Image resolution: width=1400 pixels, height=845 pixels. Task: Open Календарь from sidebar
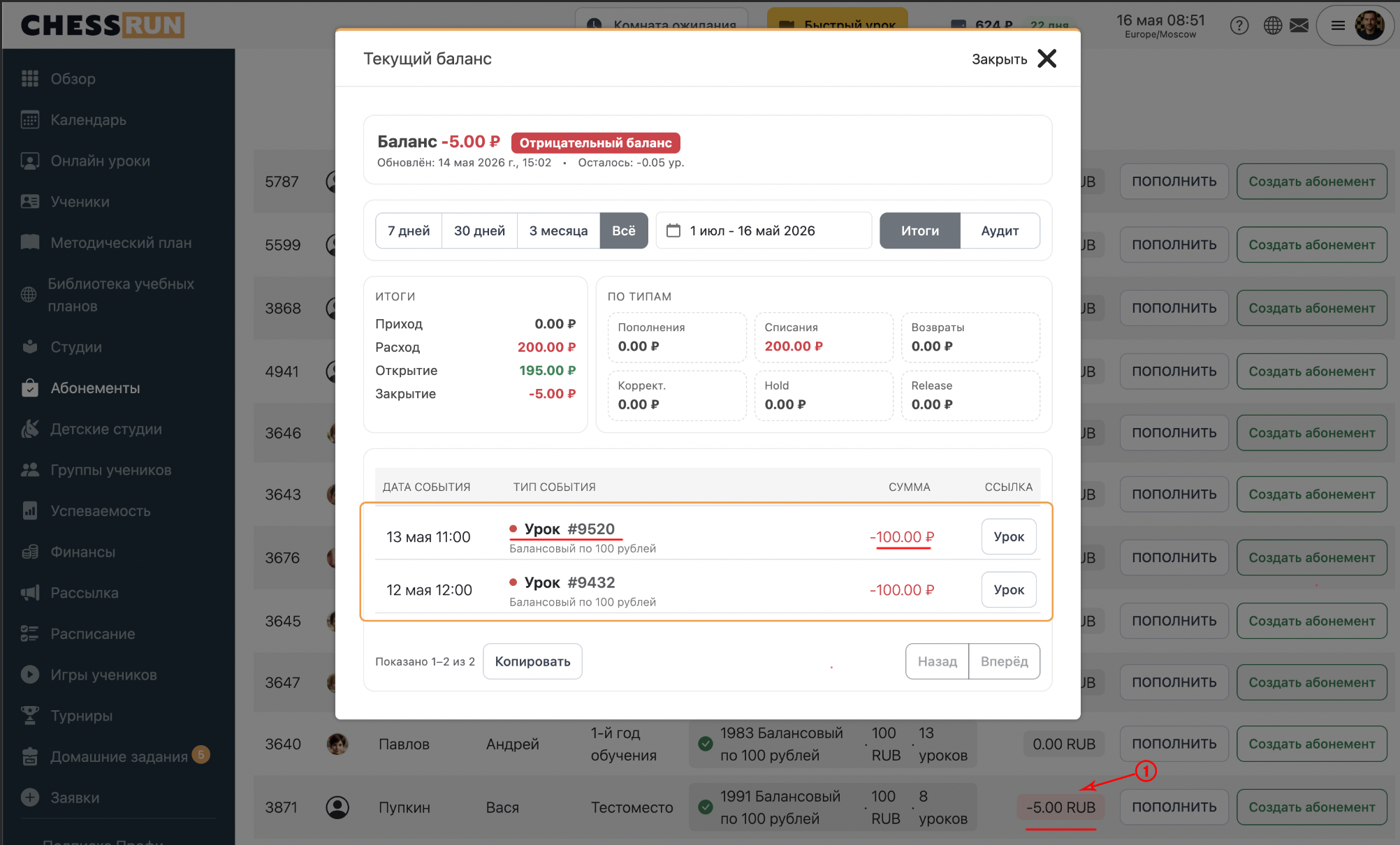point(88,119)
